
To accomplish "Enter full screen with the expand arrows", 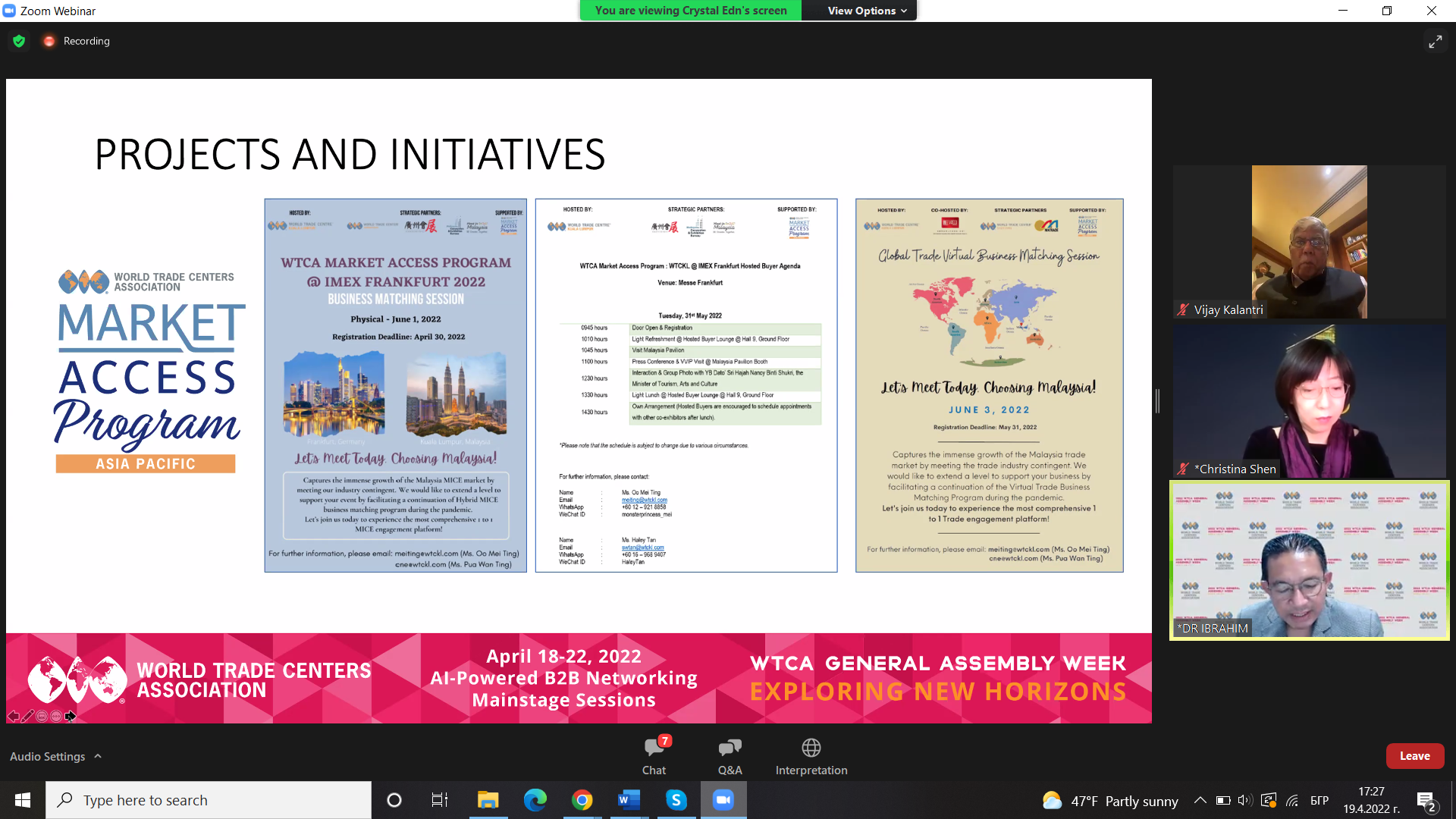I will click(x=1435, y=42).
